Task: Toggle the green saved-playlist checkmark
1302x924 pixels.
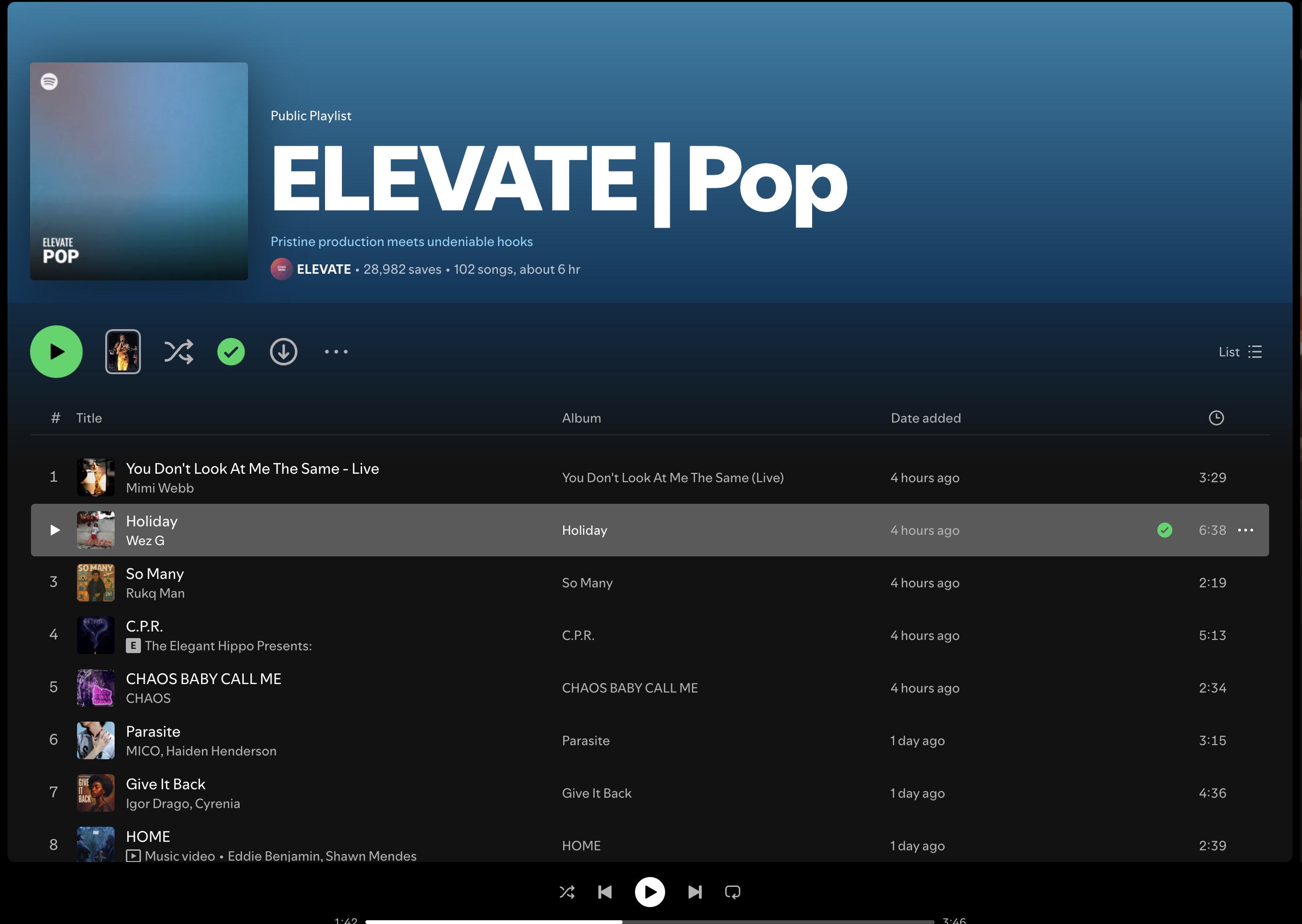Action: pyautogui.click(x=231, y=352)
